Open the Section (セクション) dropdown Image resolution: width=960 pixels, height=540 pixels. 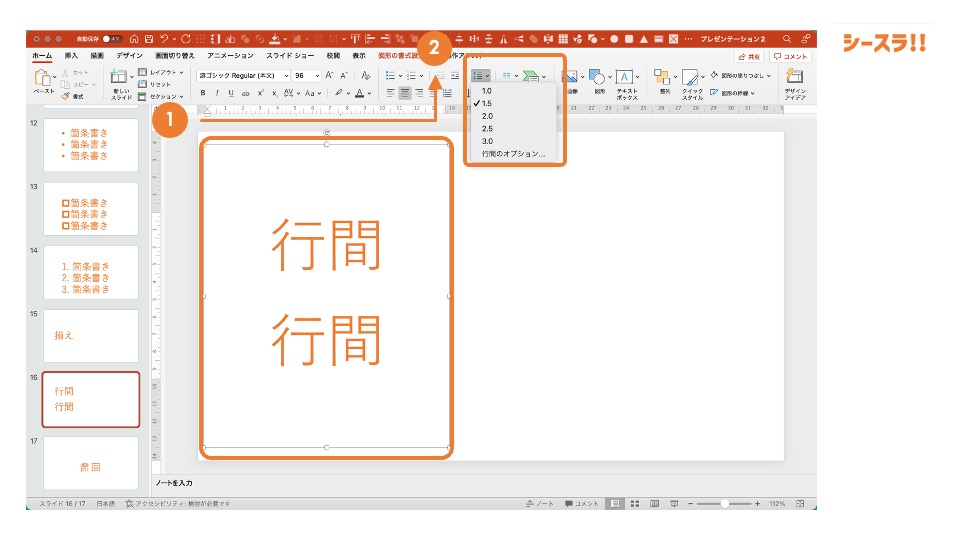coord(161,96)
